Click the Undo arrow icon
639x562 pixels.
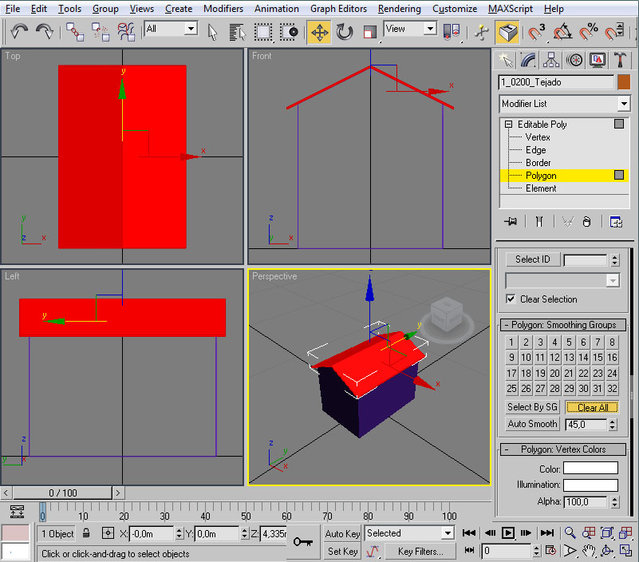19,31
